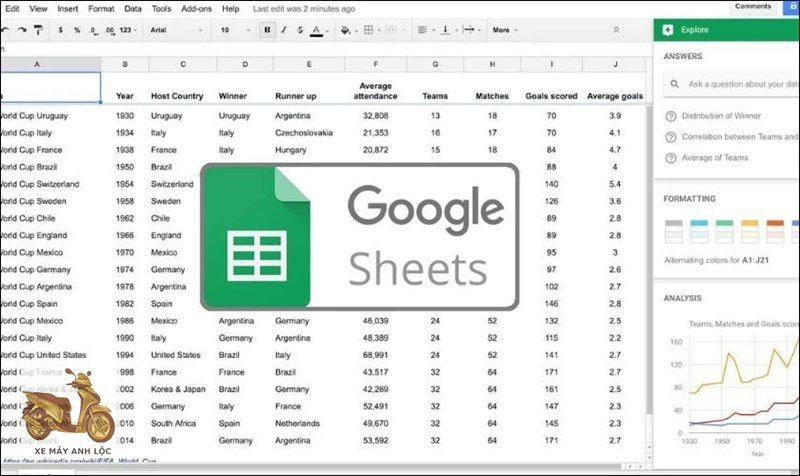Open the Arial font dropdown
Screen dimensions: 800x476
pos(176,30)
